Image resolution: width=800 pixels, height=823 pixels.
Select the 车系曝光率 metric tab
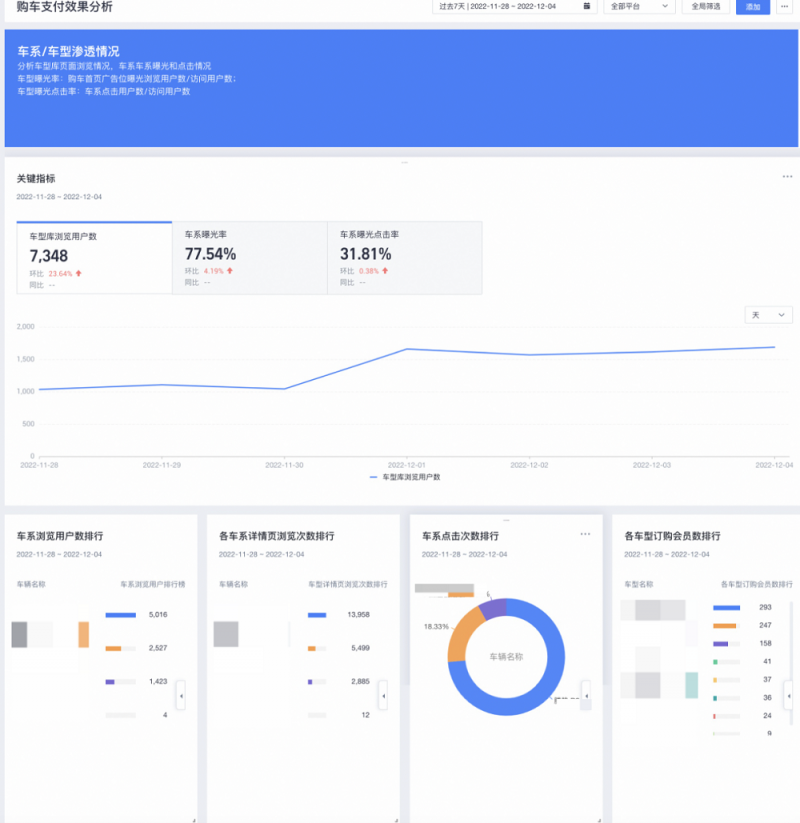(249, 258)
